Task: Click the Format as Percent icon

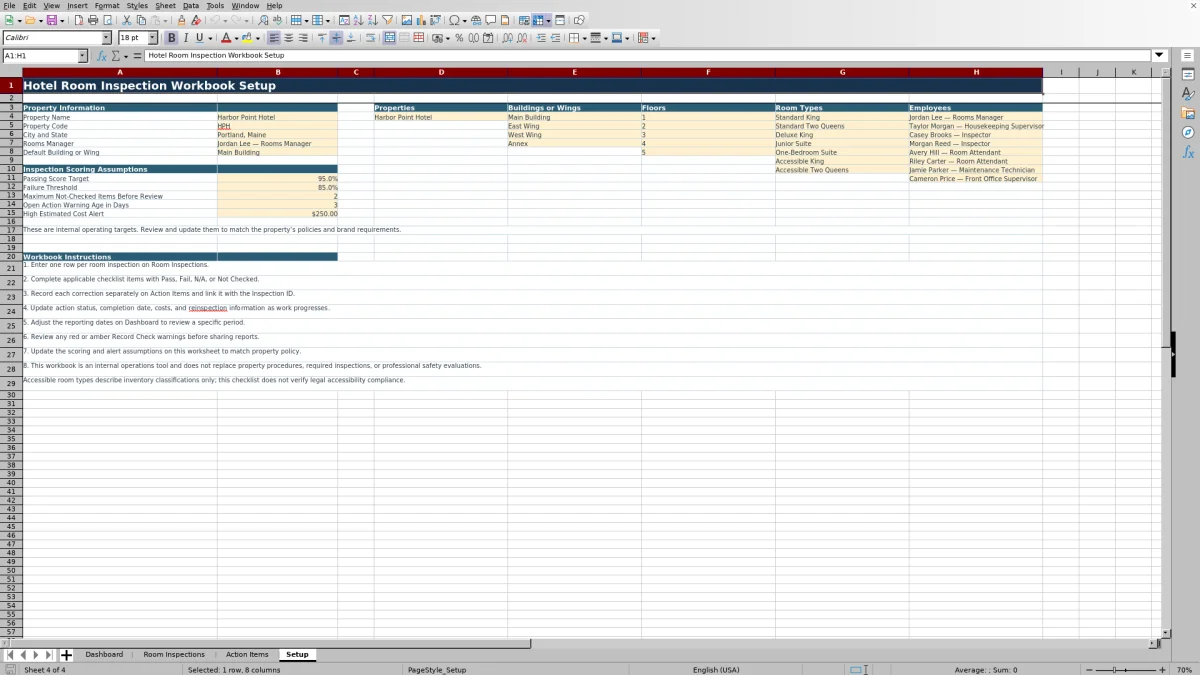Action: point(459,38)
